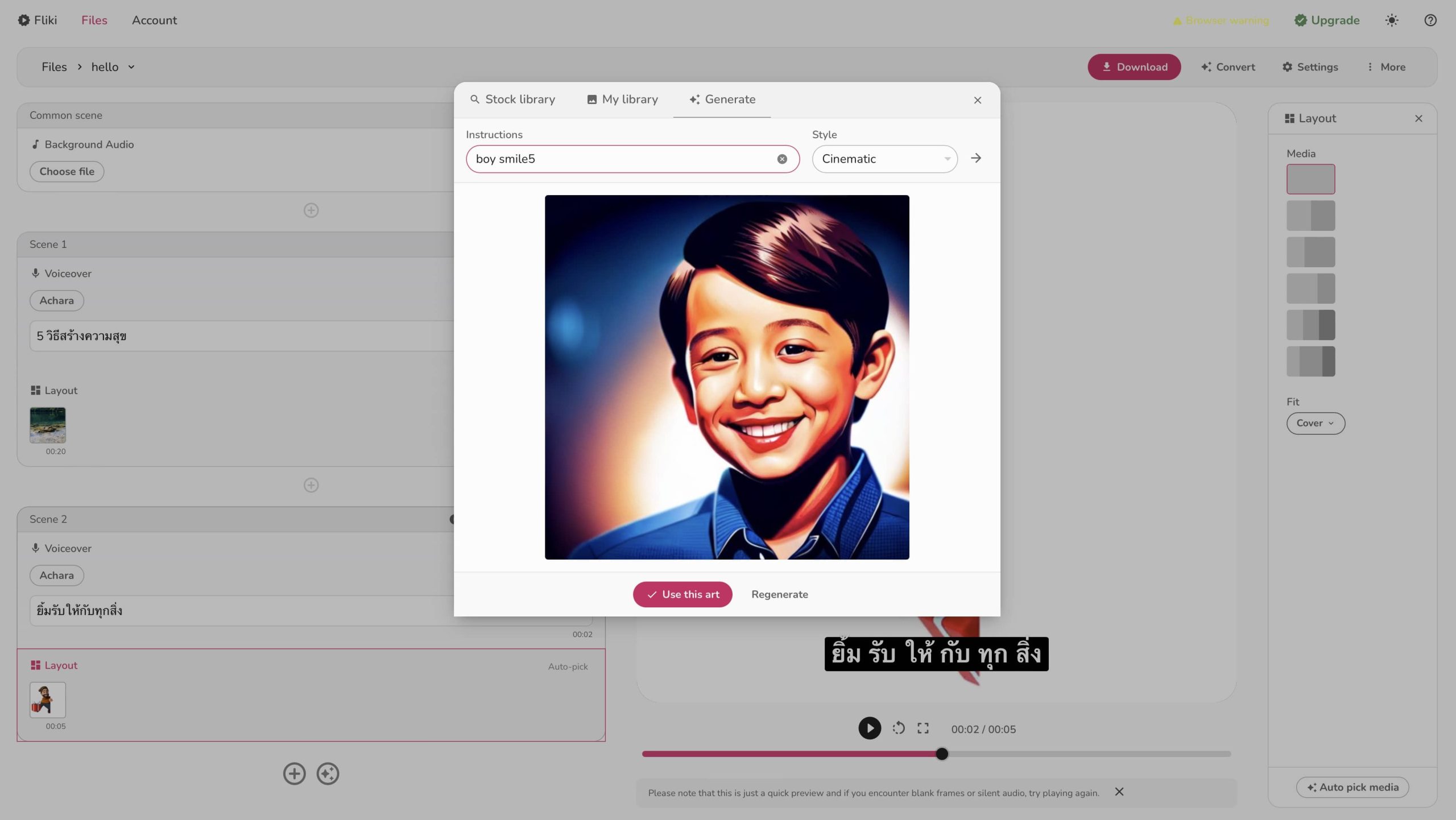This screenshot has width=1456, height=820.
Task: Click the playback progress slider handle
Action: click(942, 754)
